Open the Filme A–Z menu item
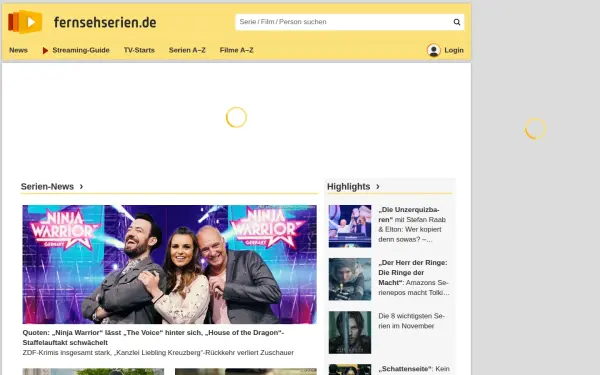 (x=236, y=50)
